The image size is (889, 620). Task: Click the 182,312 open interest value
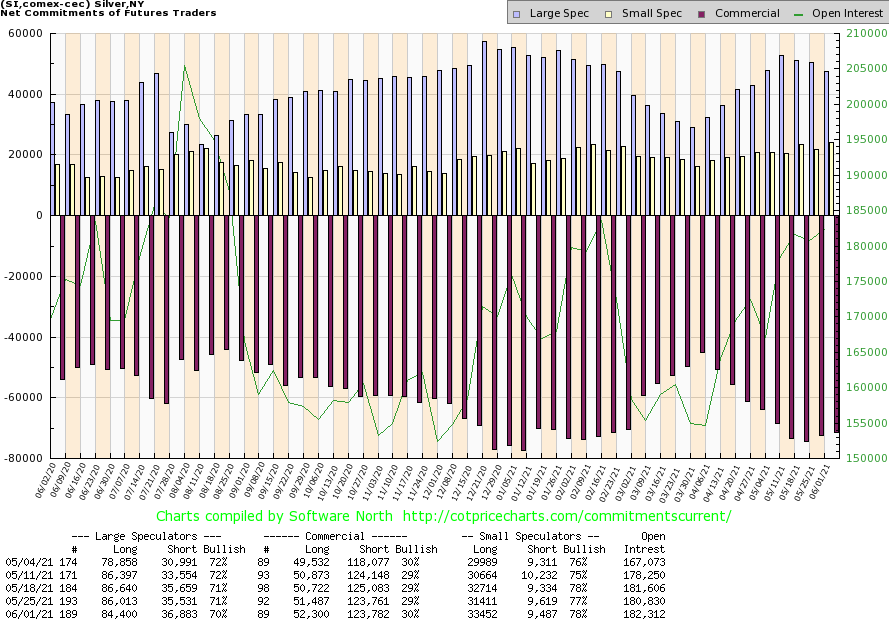tap(644, 612)
